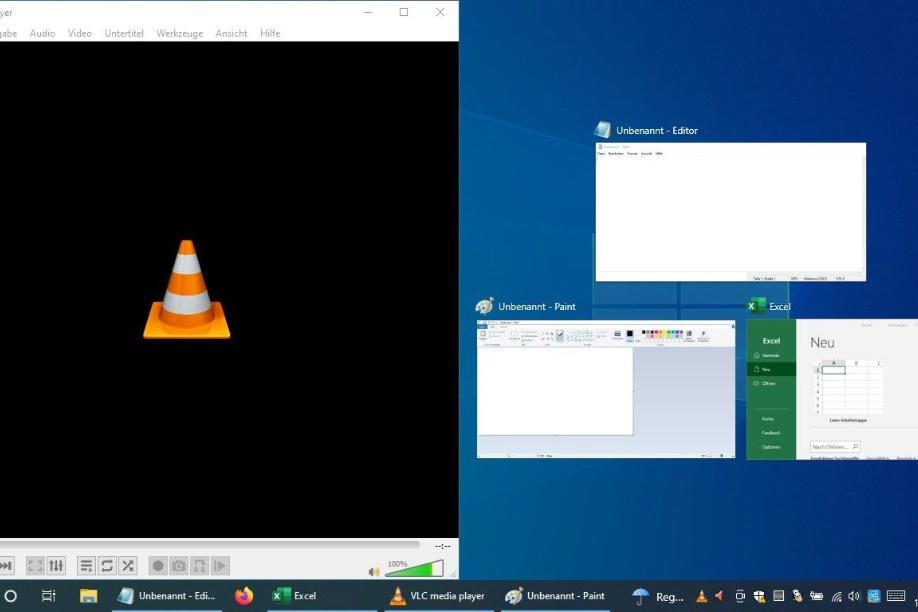Adjust the VLC volume slider
Screen dimensions: 918x612
[415, 568]
